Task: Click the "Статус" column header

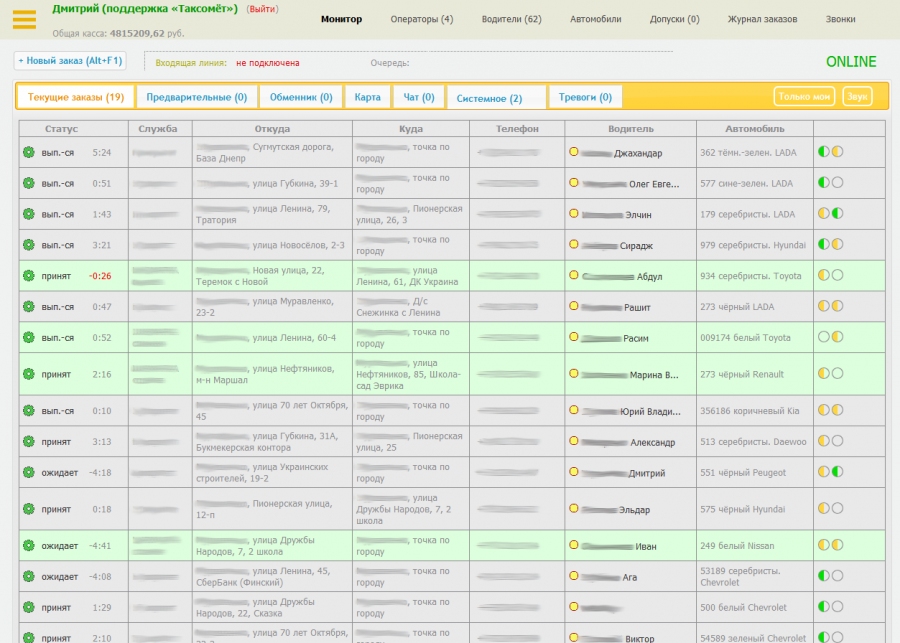Action: click(61, 129)
